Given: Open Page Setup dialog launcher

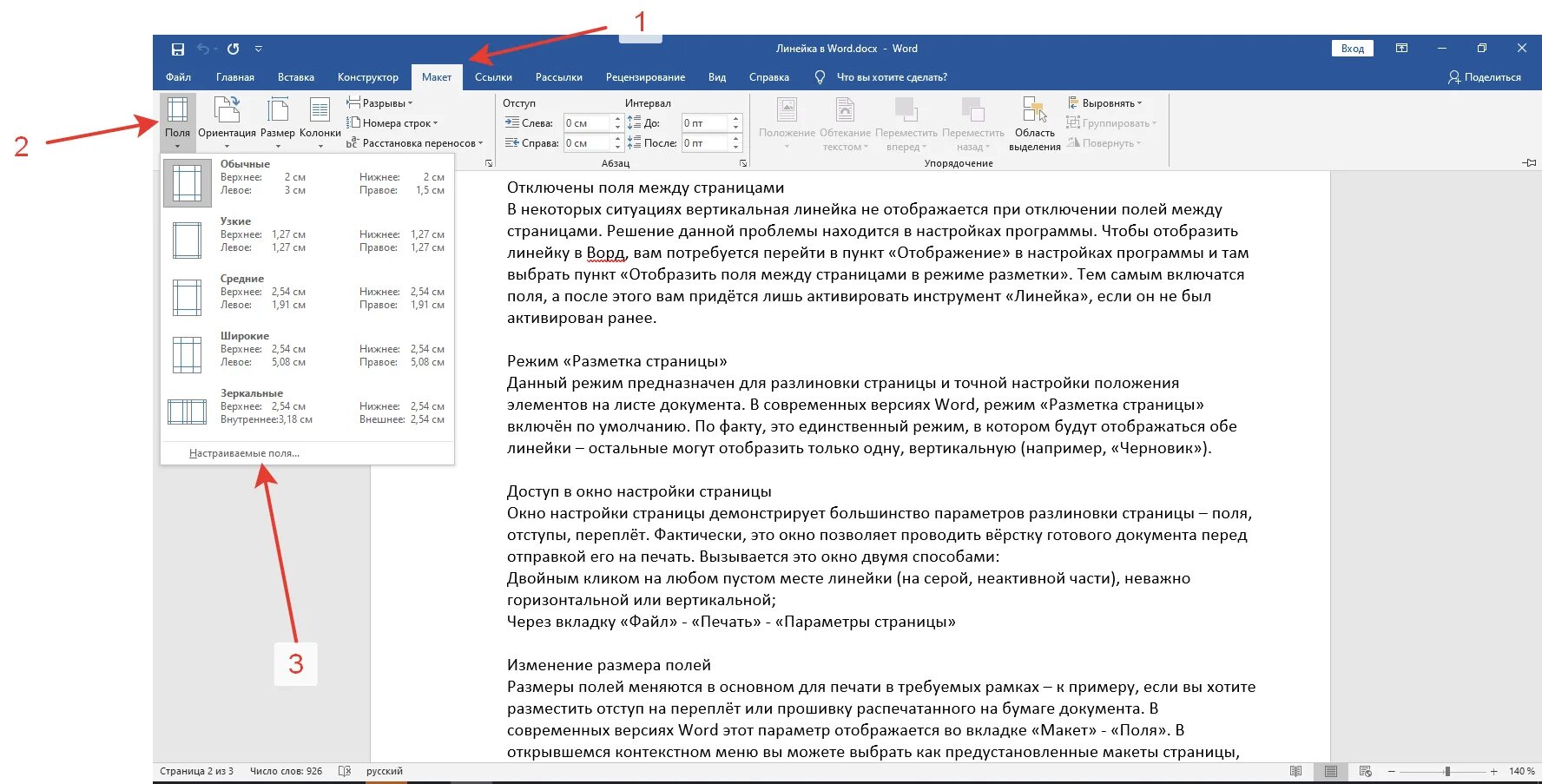Looking at the screenshot, I should (x=489, y=163).
